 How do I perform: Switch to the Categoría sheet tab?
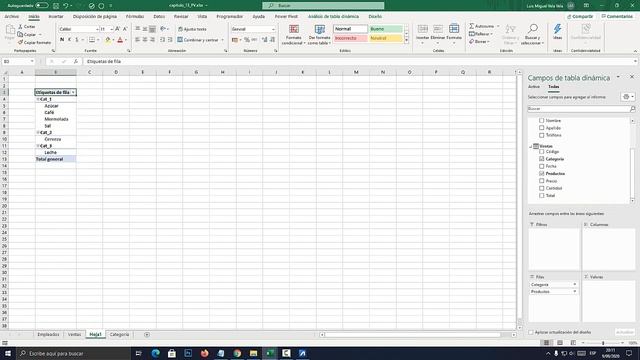coord(119,335)
